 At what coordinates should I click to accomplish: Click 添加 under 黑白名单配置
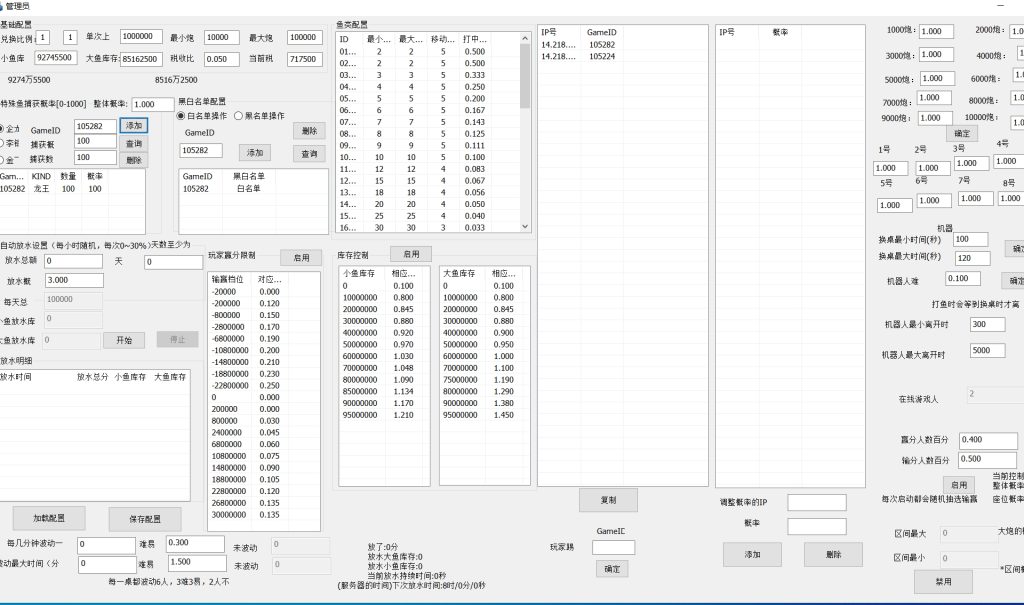pos(253,152)
